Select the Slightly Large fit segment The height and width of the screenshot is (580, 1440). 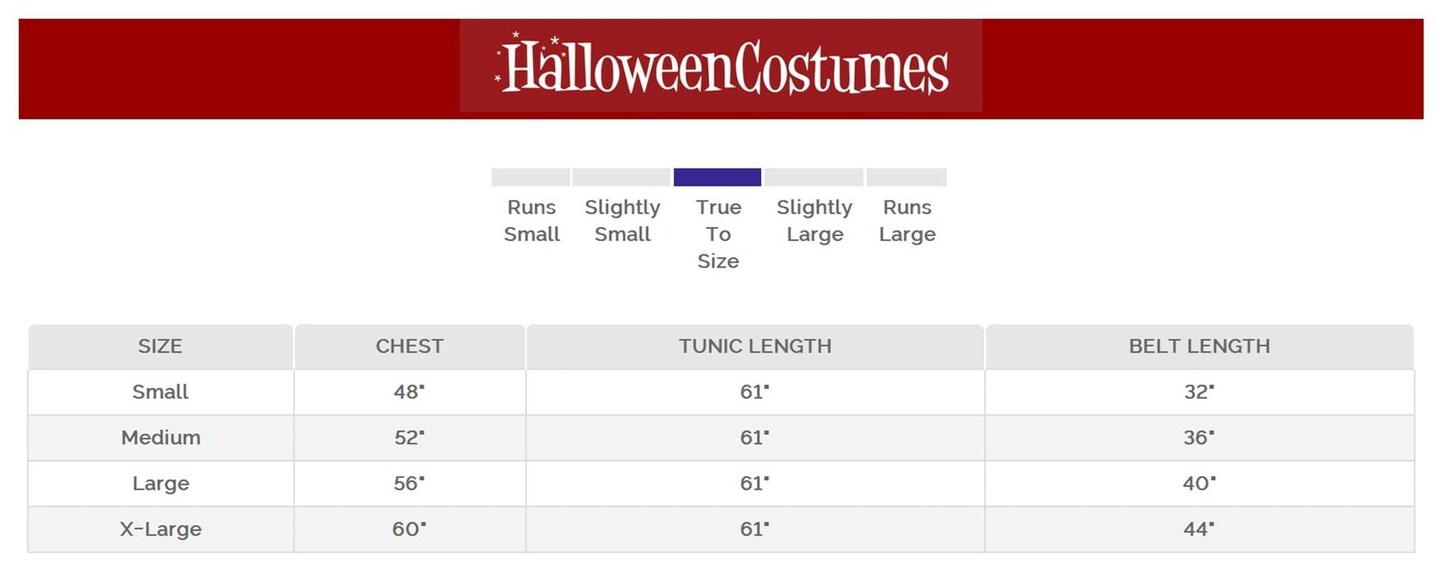813,177
